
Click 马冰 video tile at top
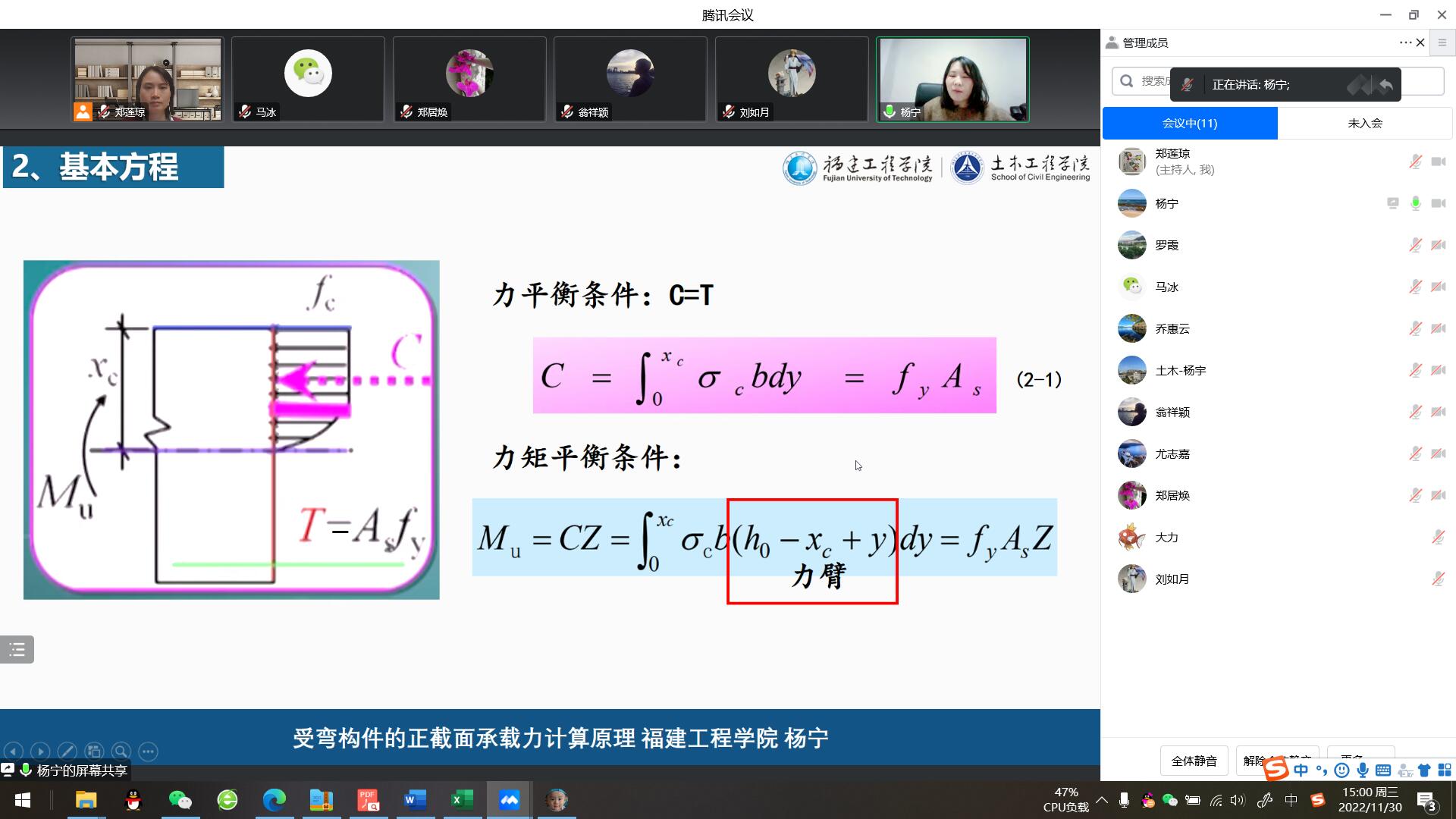coord(308,79)
